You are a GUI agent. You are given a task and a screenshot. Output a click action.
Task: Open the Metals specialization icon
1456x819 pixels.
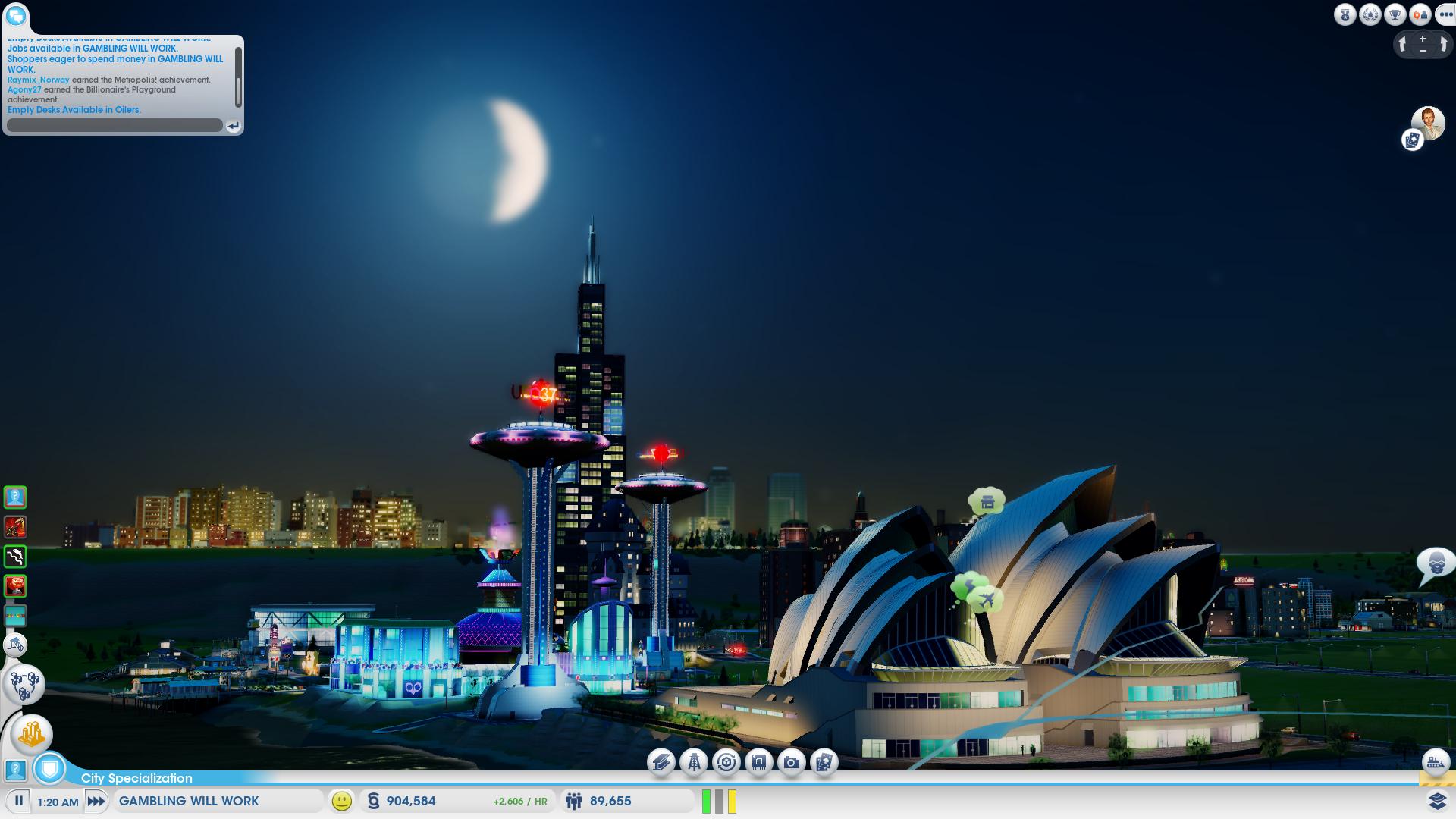(x=661, y=762)
